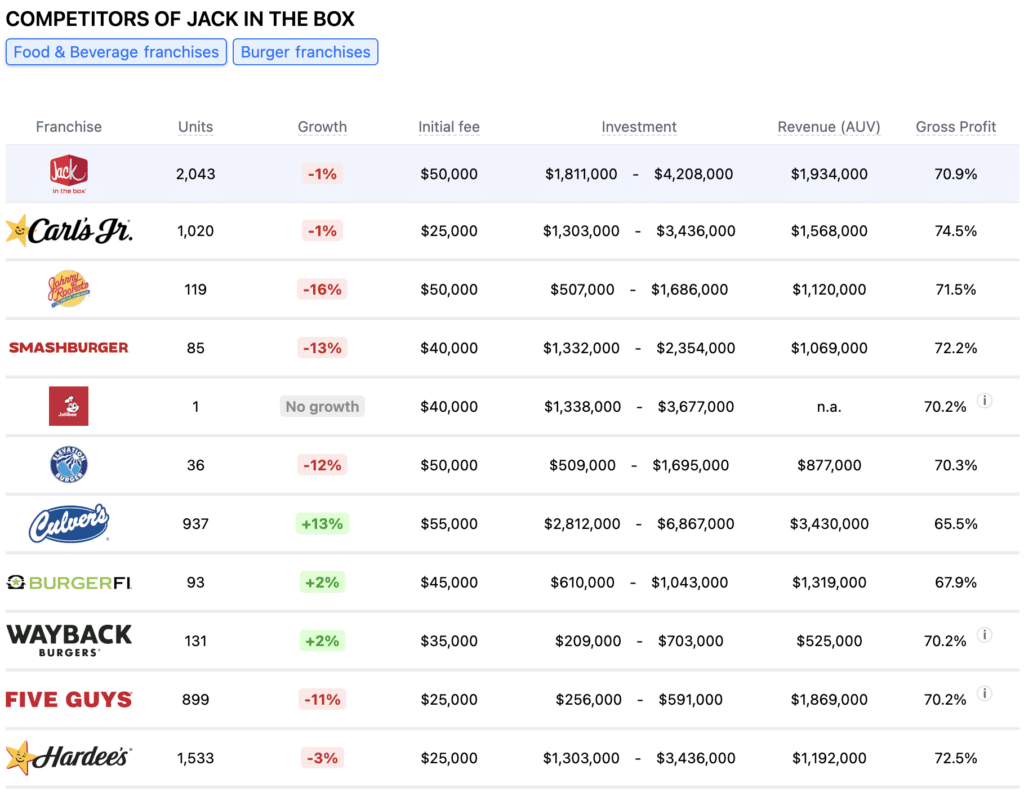The height and width of the screenshot is (801, 1024).
Task: Click info icon in Wayback Burgers row
Action: (985, 635)
